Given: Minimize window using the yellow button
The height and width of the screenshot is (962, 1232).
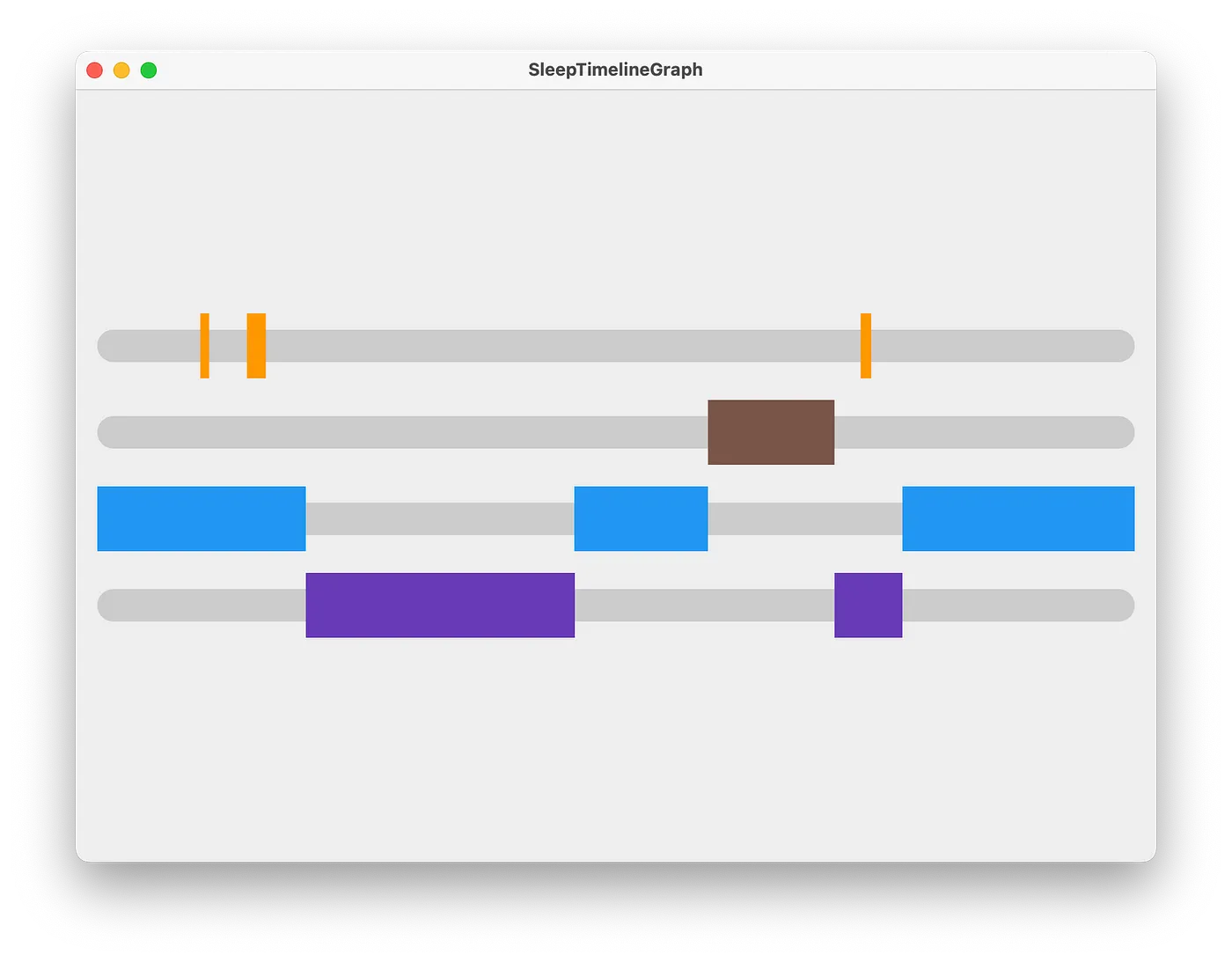Looking at the screenshot, I should pos(121,70).
